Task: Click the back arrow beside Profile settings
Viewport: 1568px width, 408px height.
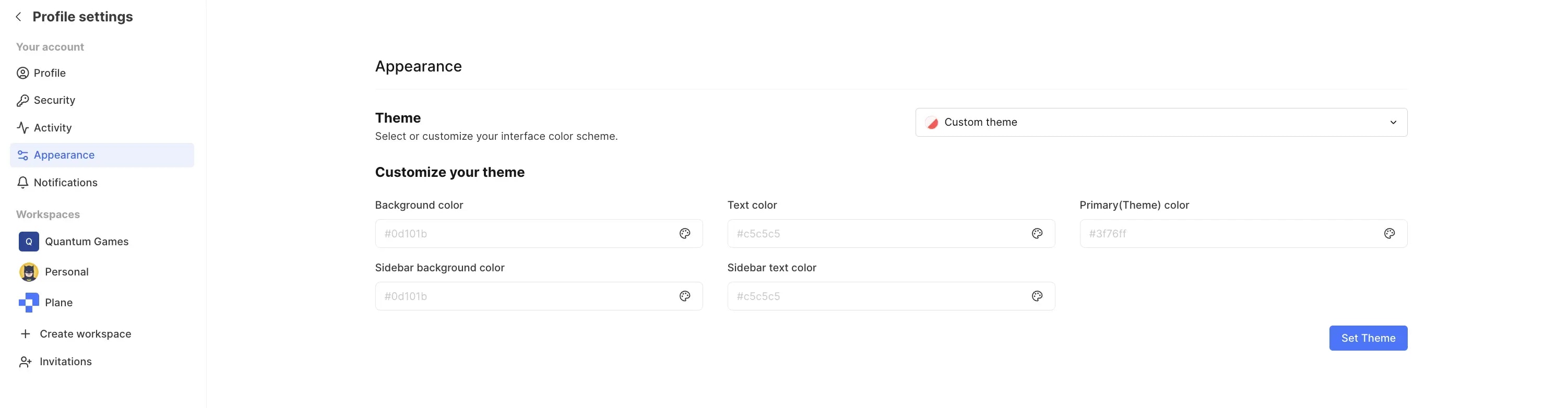Action: pyautogui.click(x=19, y=17)
